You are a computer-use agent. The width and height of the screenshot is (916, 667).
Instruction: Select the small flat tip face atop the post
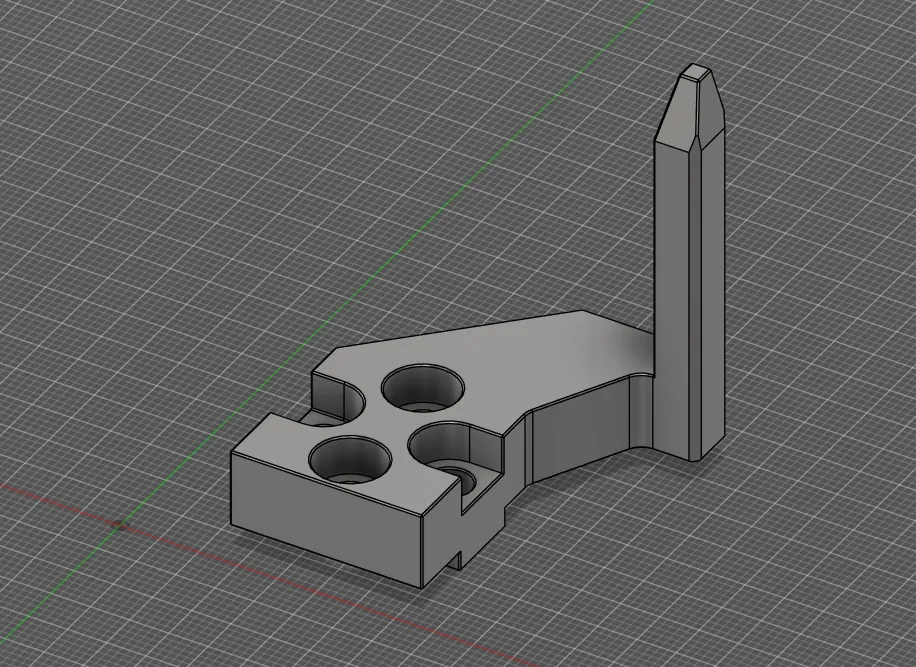695,72
